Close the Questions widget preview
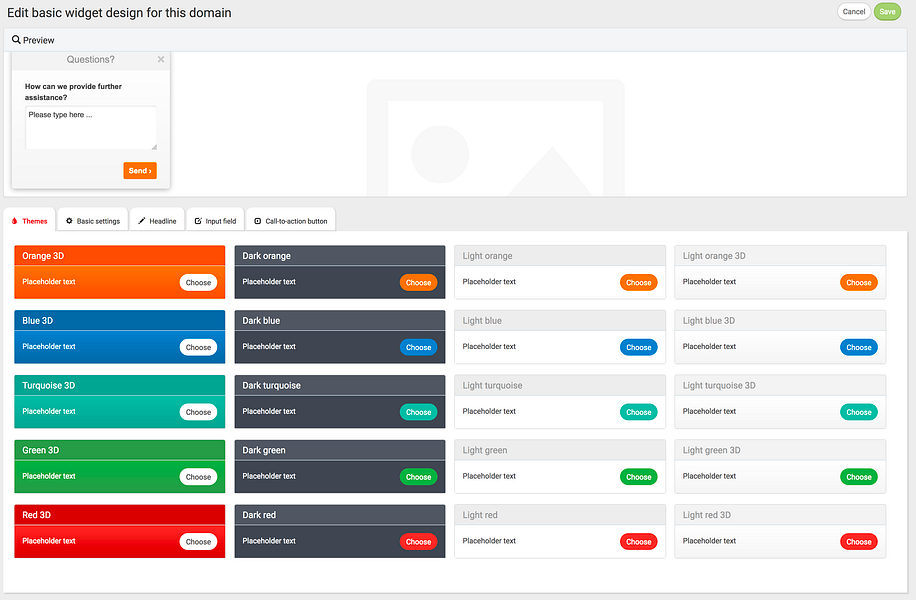This screenshot has height=600, width=916. (x=161, y=60)
